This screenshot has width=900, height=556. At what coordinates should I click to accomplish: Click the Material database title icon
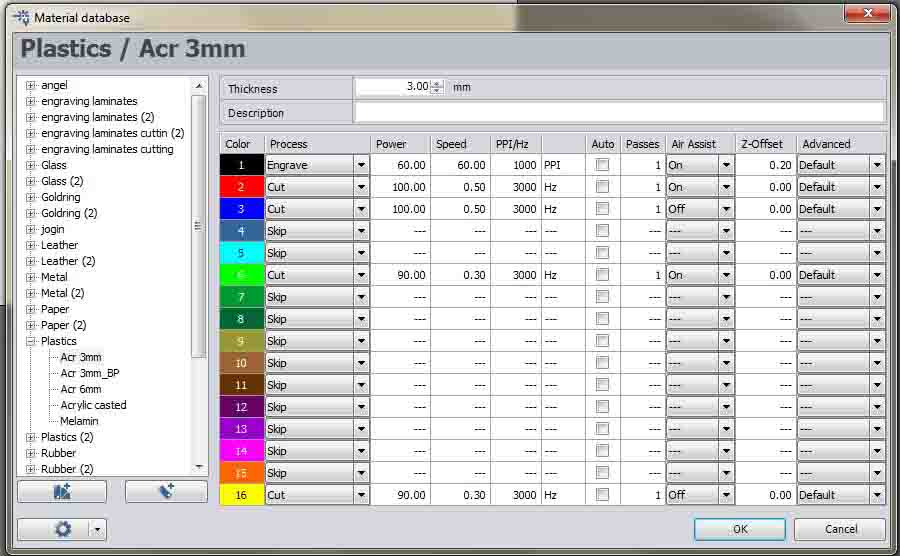(x=22, y=18)
